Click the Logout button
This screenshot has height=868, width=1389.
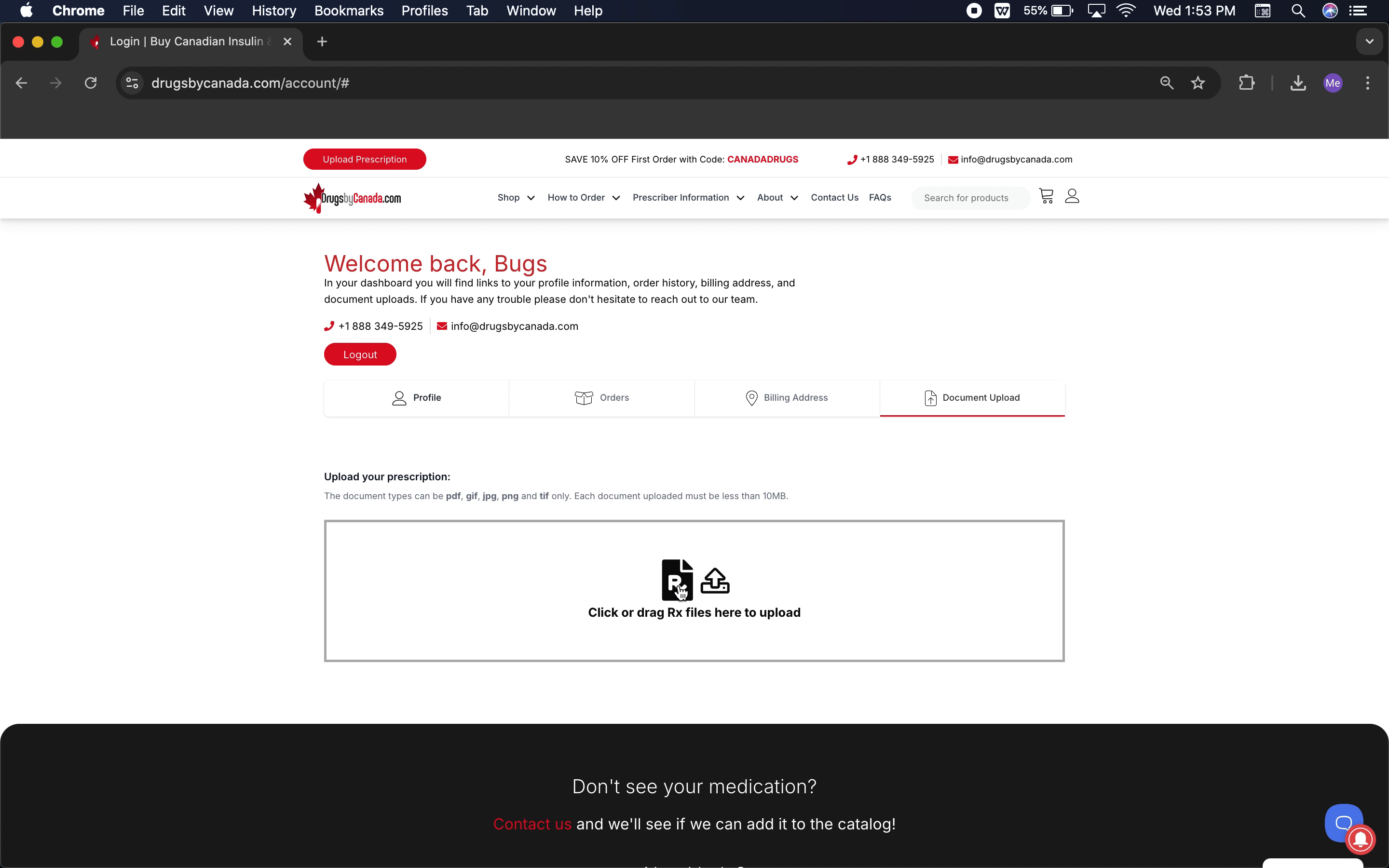[360, 355]
